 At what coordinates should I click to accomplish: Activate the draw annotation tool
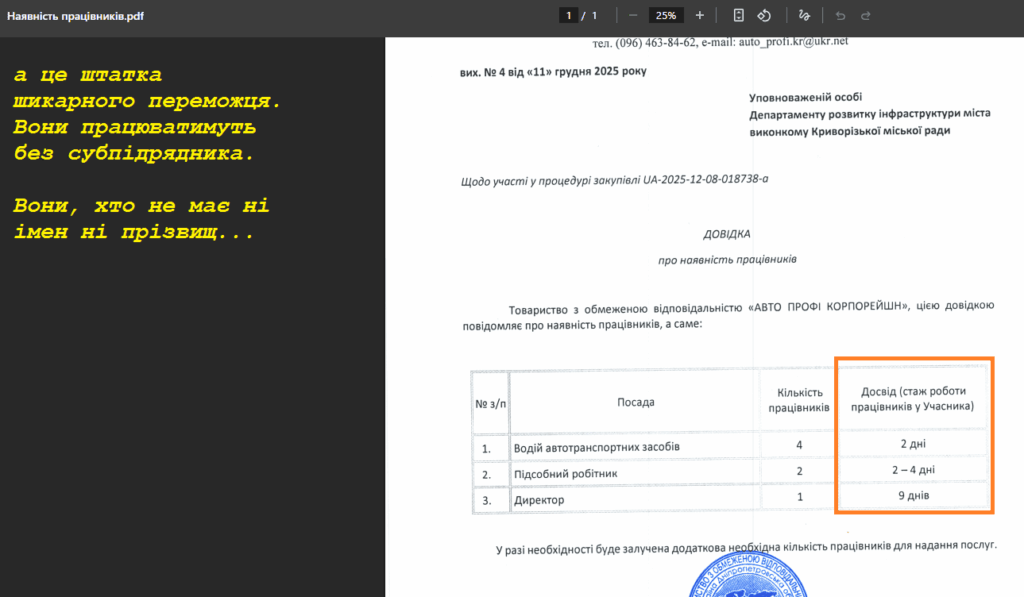(804, 15)
